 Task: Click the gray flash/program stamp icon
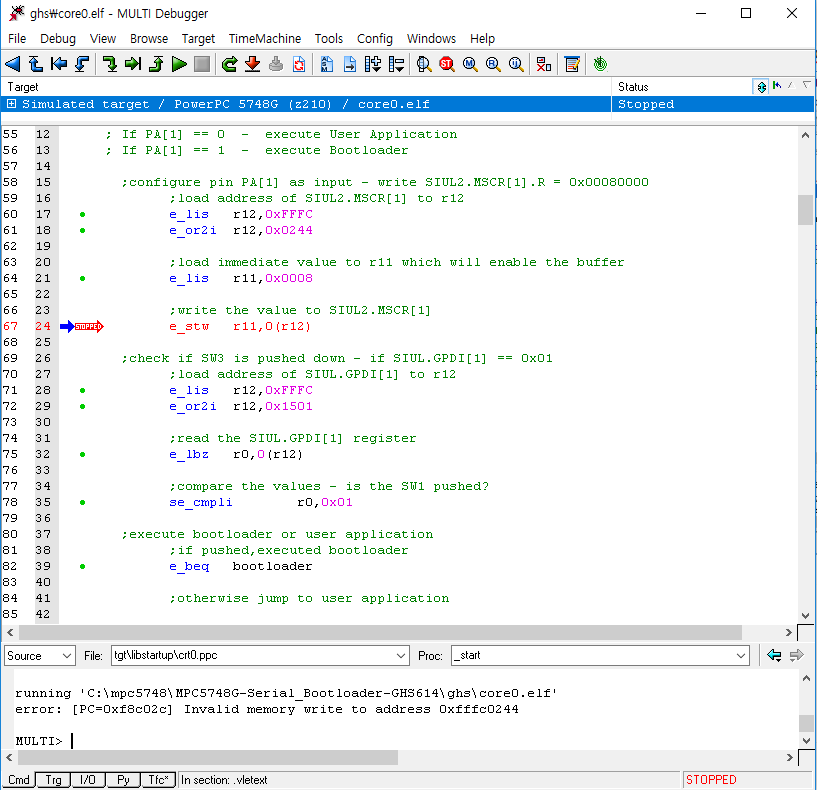(x=276, y=64)
